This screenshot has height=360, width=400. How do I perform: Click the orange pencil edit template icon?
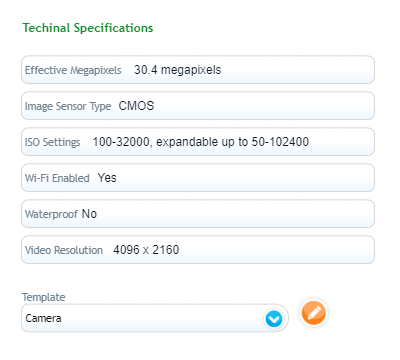(313, 313)
